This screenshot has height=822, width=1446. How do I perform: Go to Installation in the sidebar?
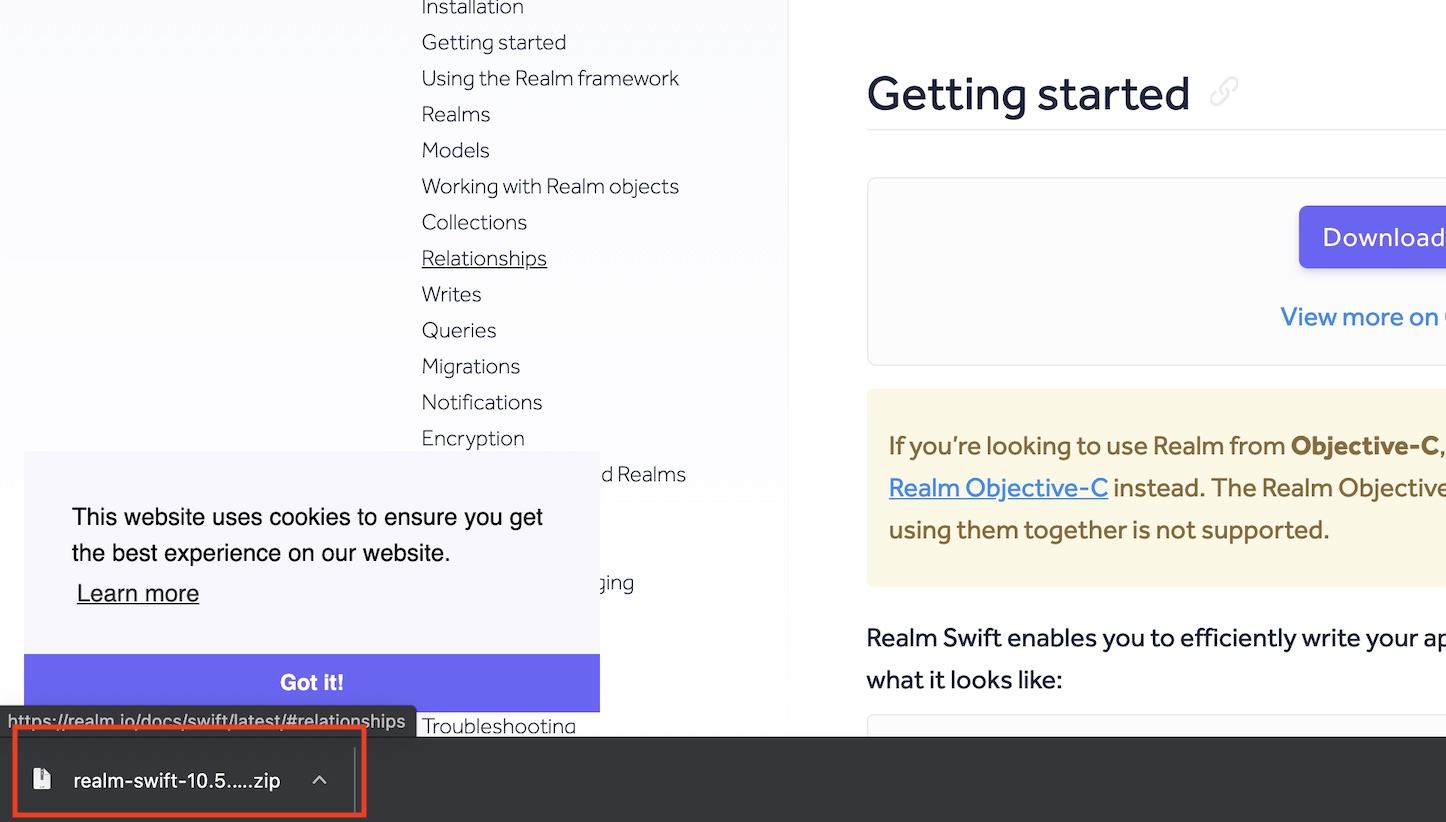[472, 8]
